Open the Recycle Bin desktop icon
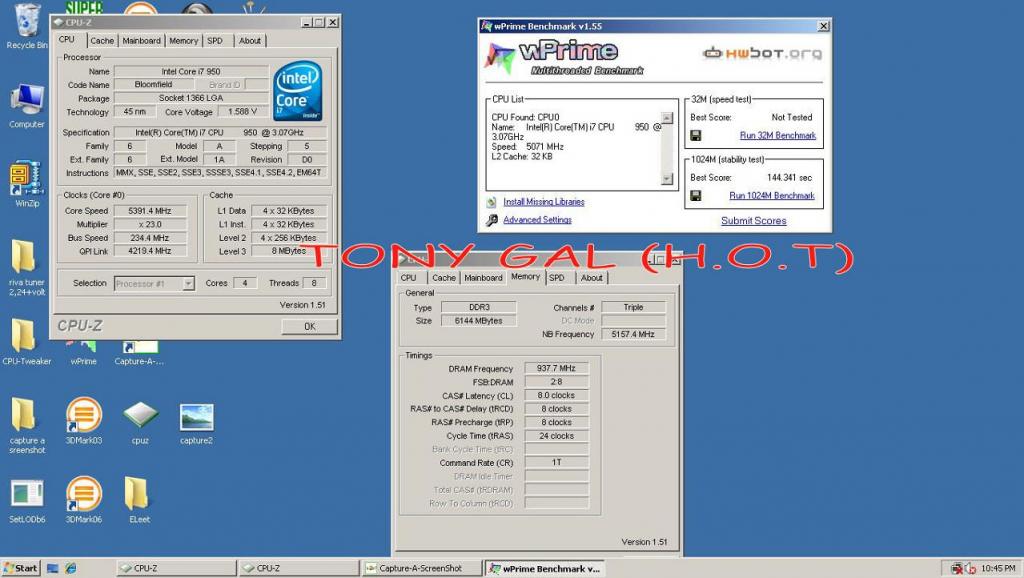Screen dimensions: 1024x578 tap(27, 25)
